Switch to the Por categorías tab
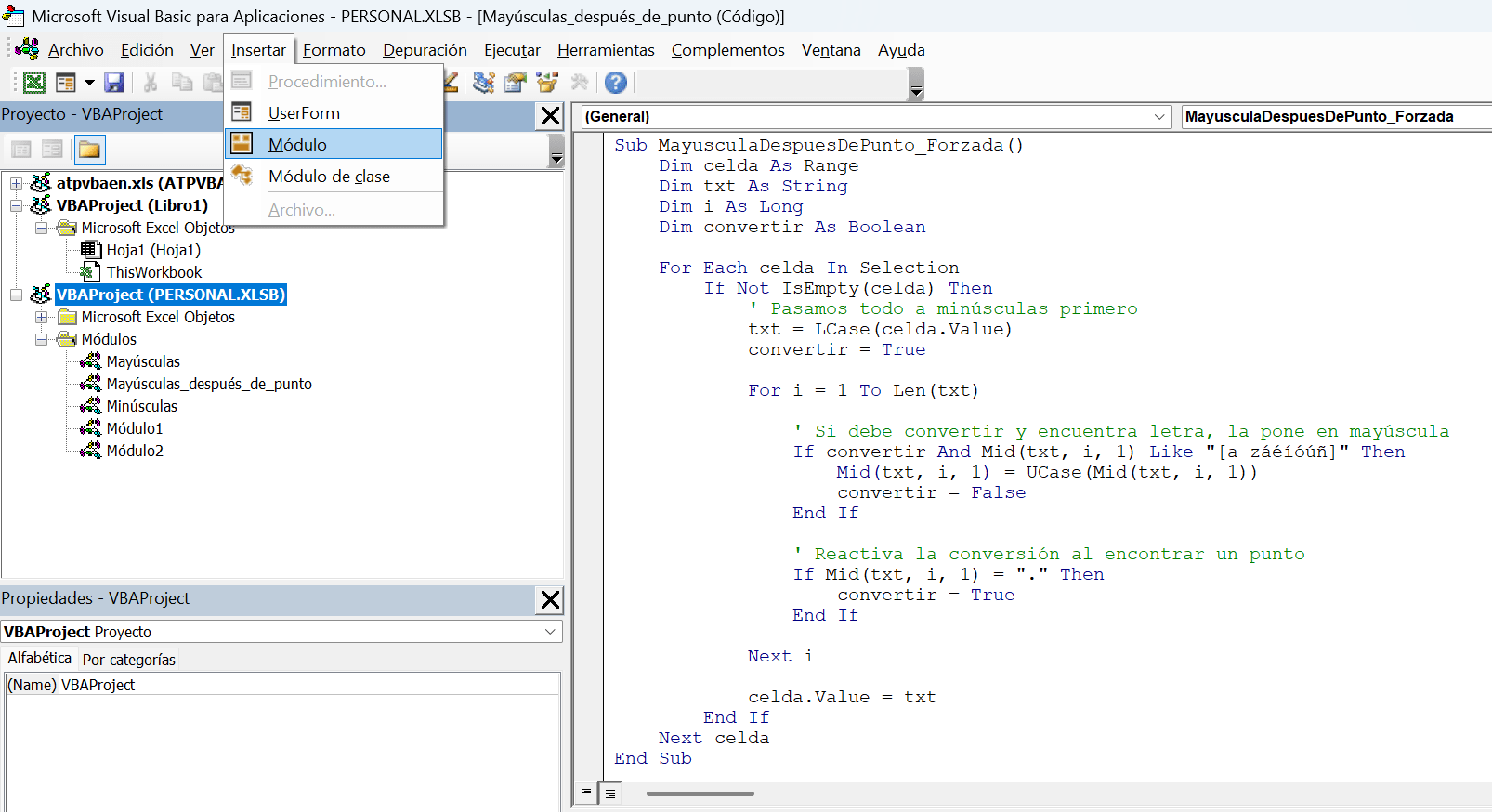Viewport: 1492px width, 812px height. [x=128, y=660]
